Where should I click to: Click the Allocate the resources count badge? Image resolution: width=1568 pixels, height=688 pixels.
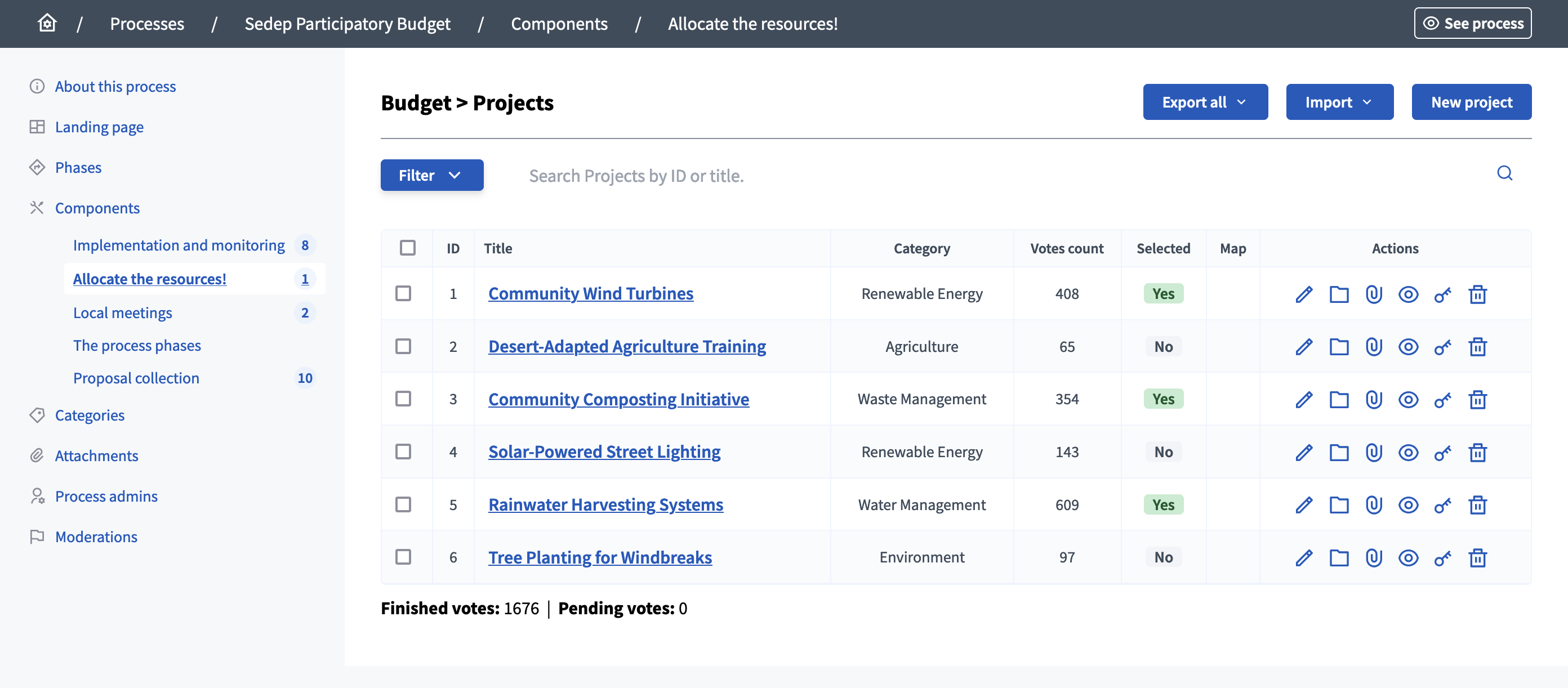coord(305,279)
